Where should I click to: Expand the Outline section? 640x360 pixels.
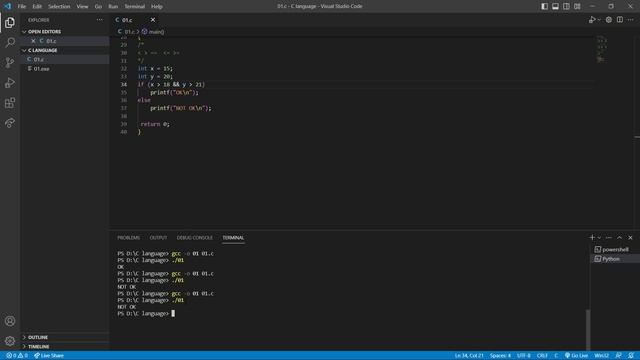(65, 337)
